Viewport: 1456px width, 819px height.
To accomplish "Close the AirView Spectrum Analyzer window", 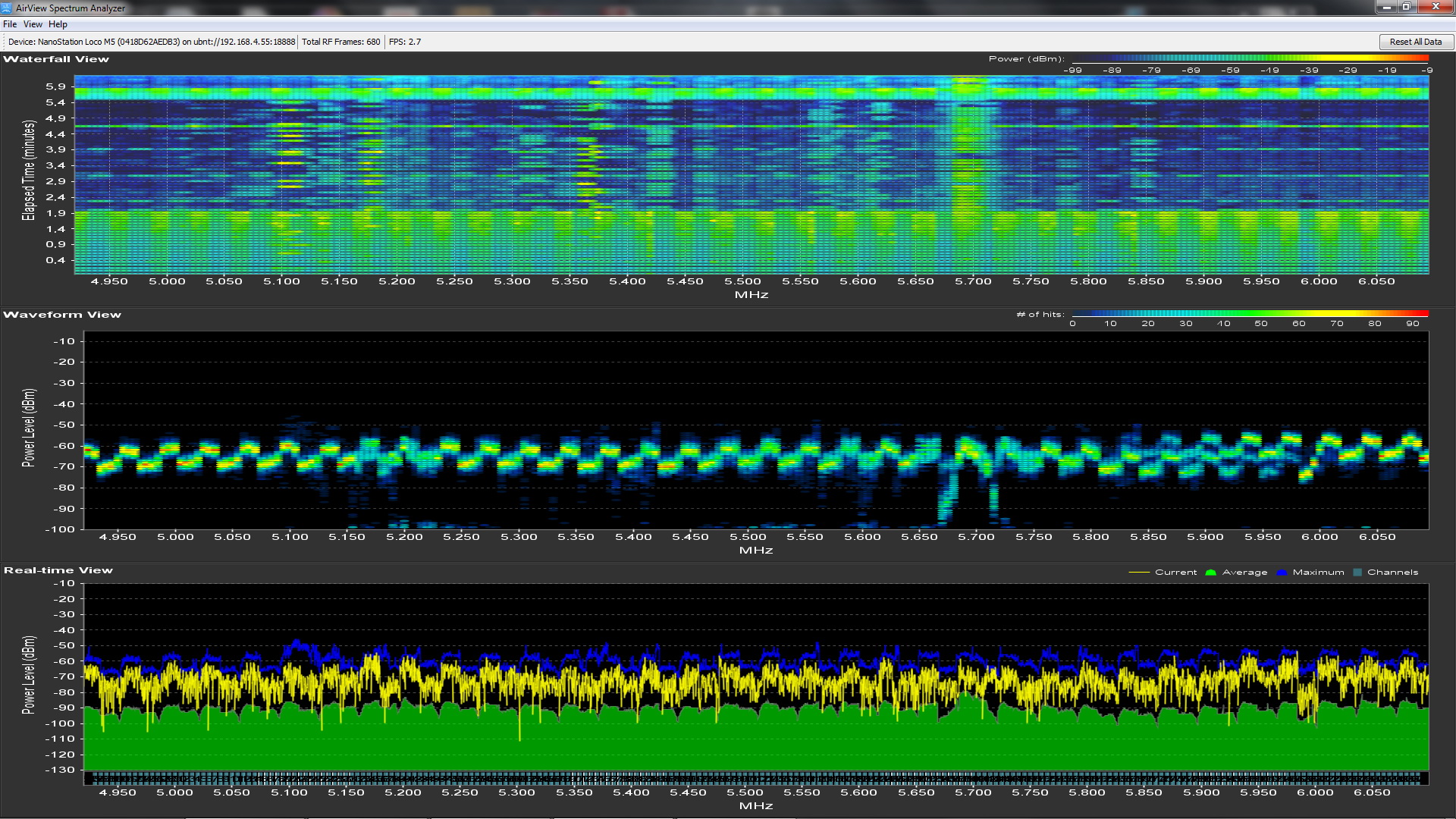I will [1436, 7].
